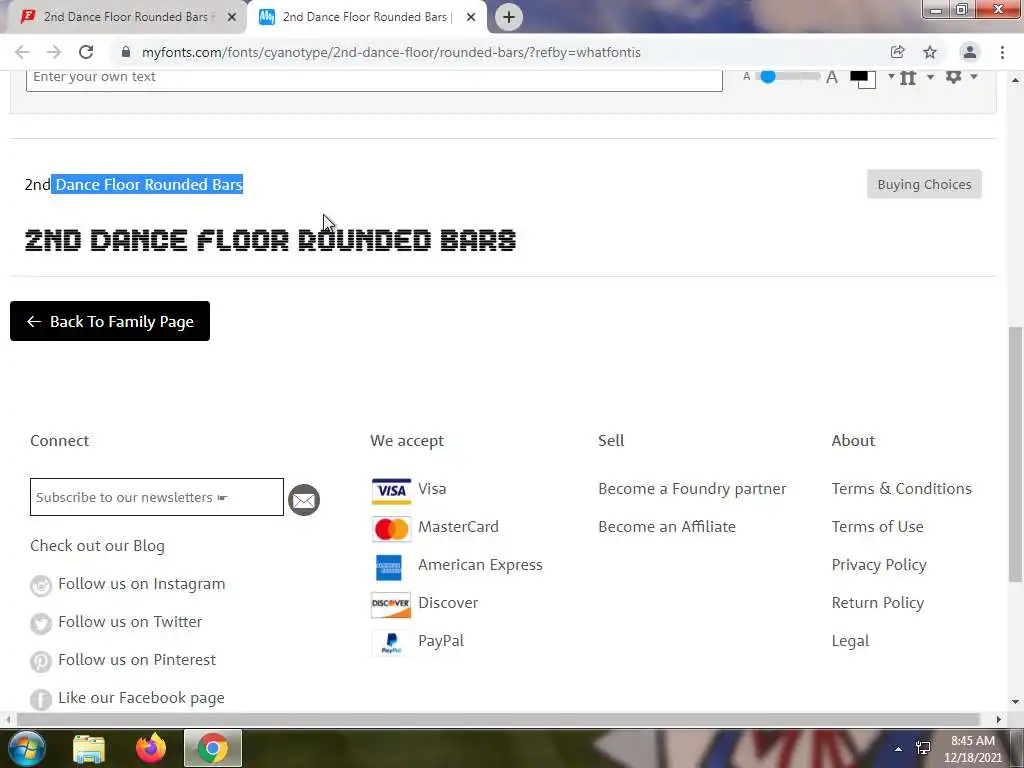Click the text type TT icon
The image size is (1024, 768).
pos(908,78)
